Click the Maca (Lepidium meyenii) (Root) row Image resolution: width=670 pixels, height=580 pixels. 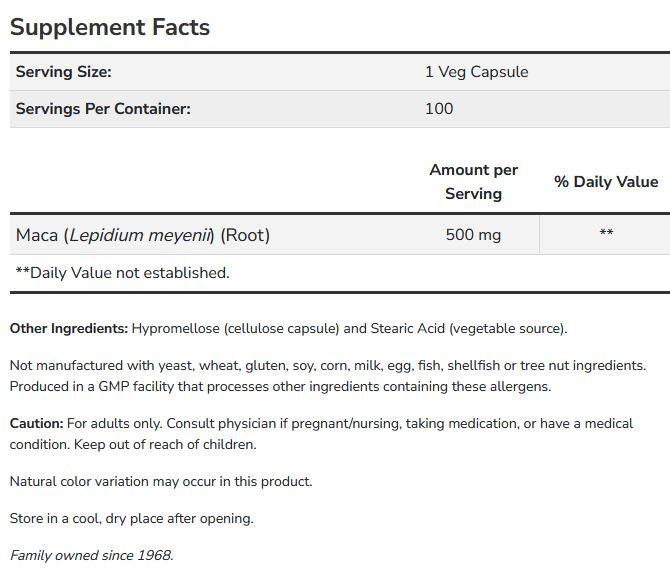[143, 235]
